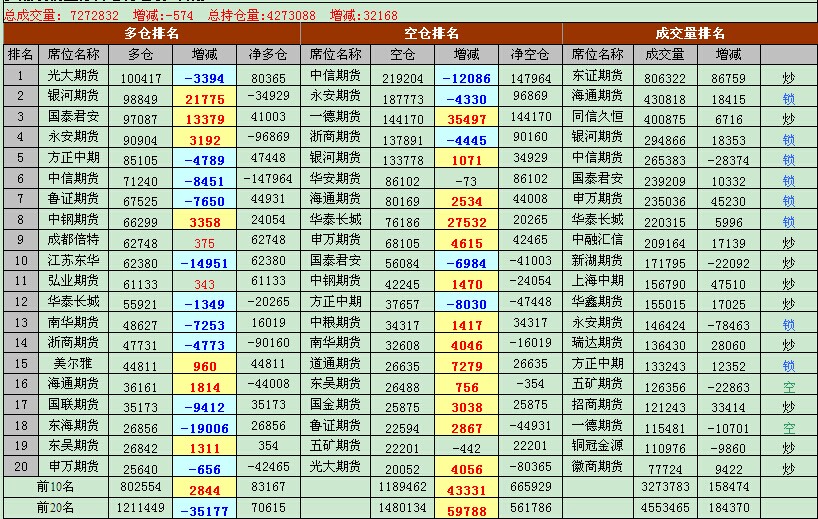Viewport: 818px width, 519px height.
Task: Click the 增减:32168 text at top
Action: point(364,16)
